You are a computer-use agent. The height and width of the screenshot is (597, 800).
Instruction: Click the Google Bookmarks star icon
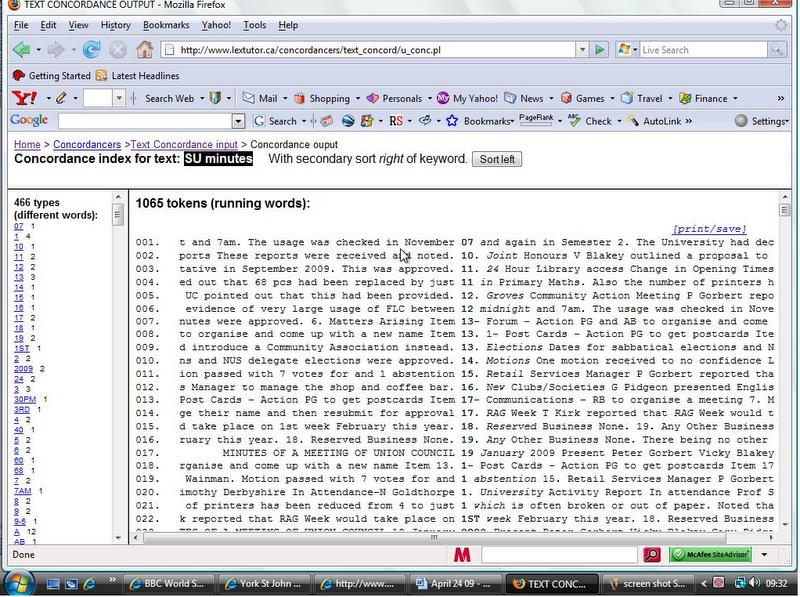[452, 121]
